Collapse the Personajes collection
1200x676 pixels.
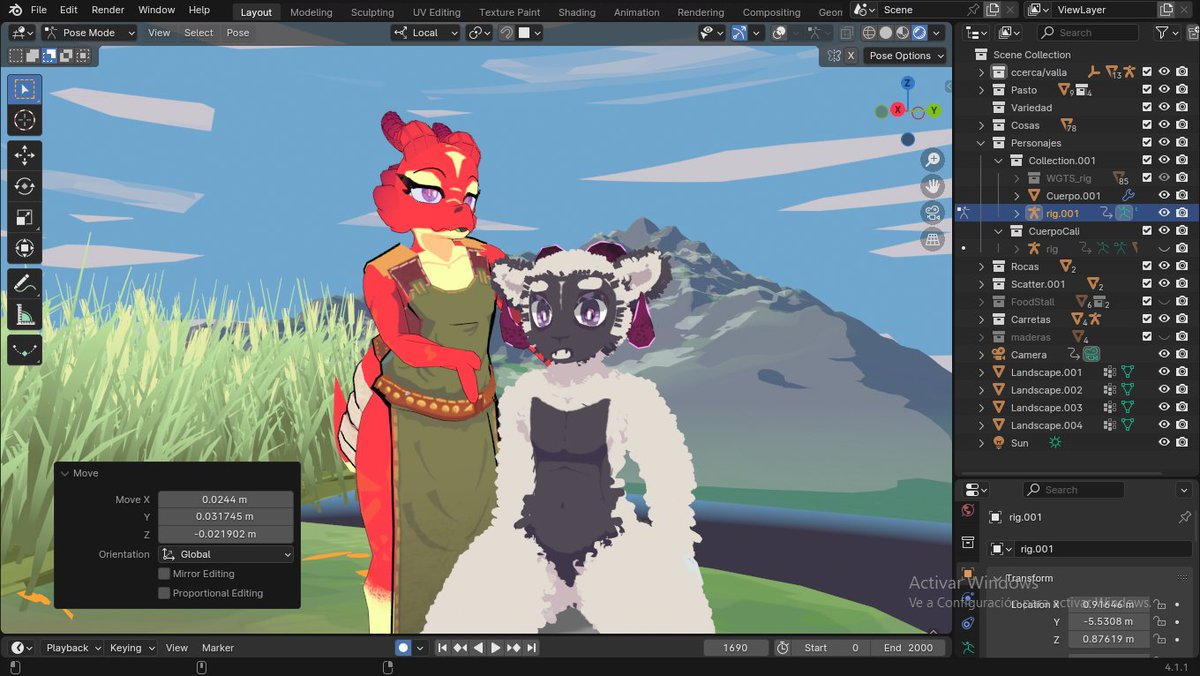[982, 143]
